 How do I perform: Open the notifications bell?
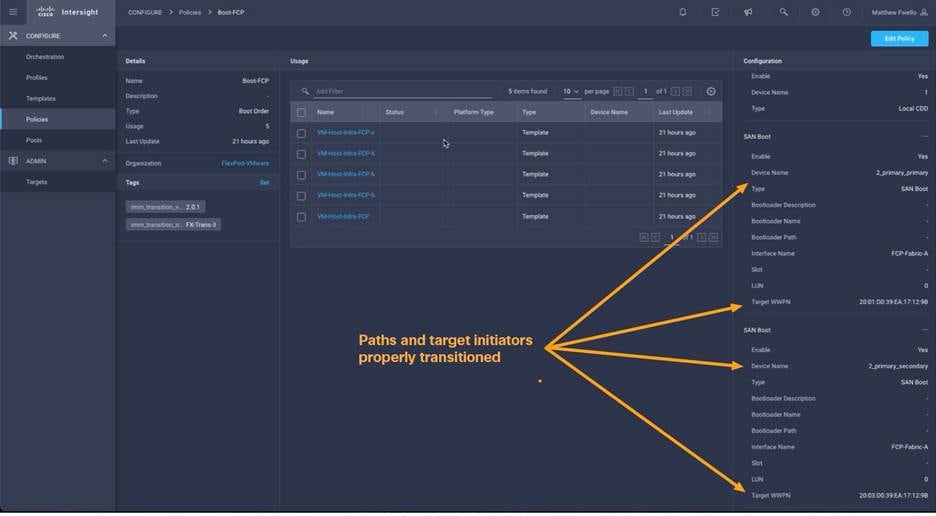click(683, 12)
